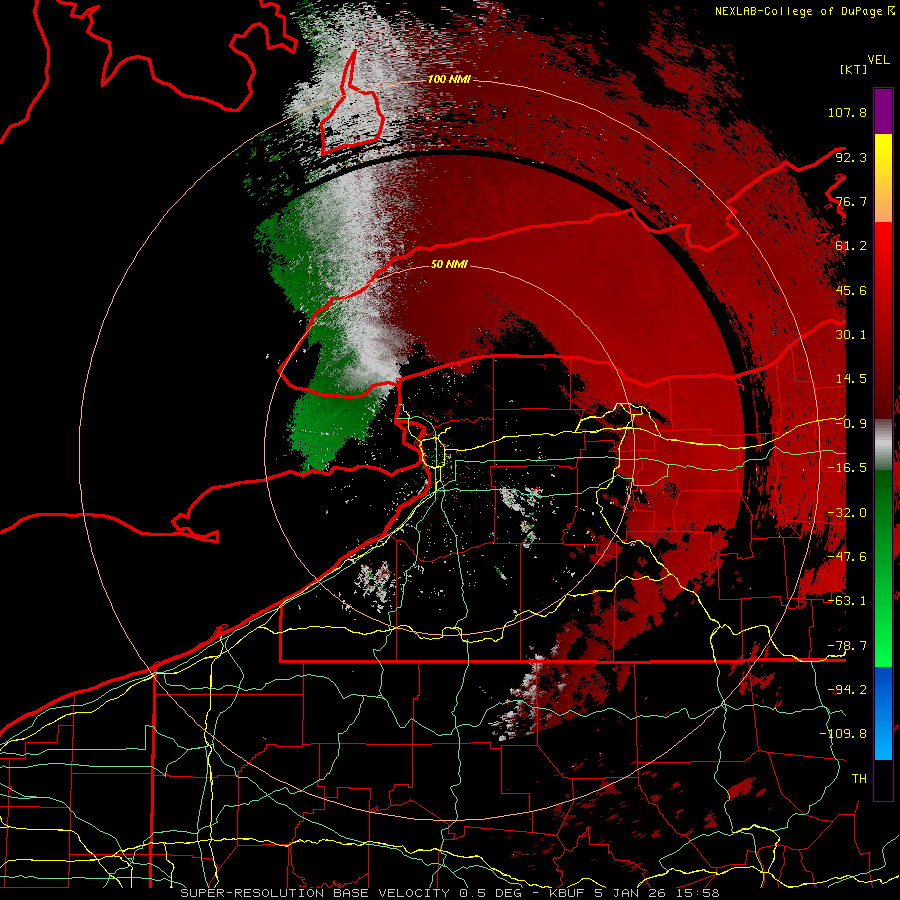Click the blue segment of color bar

coord(883,713)
